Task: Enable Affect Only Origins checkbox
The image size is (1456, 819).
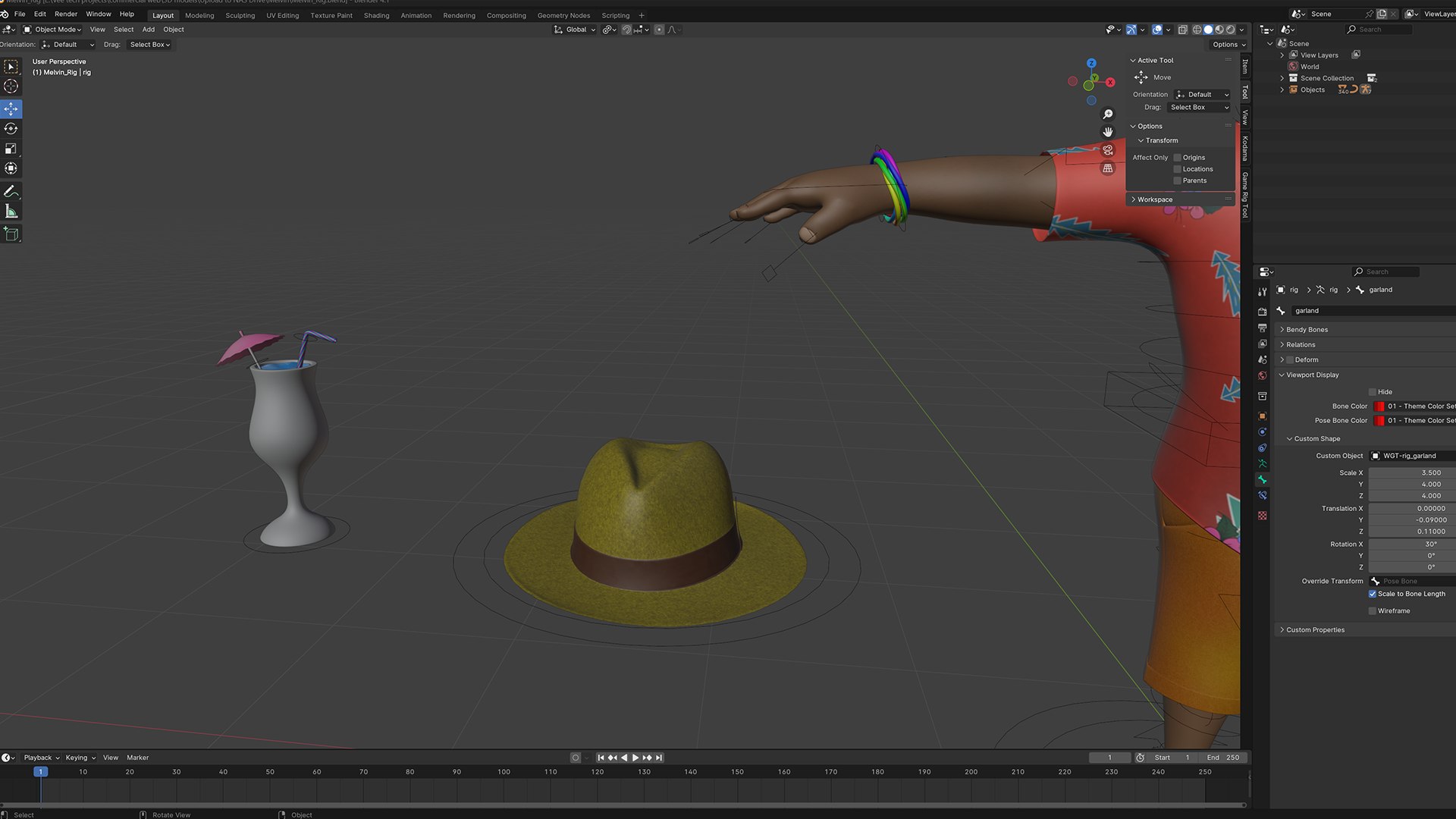Action: tap(1177, 158)
